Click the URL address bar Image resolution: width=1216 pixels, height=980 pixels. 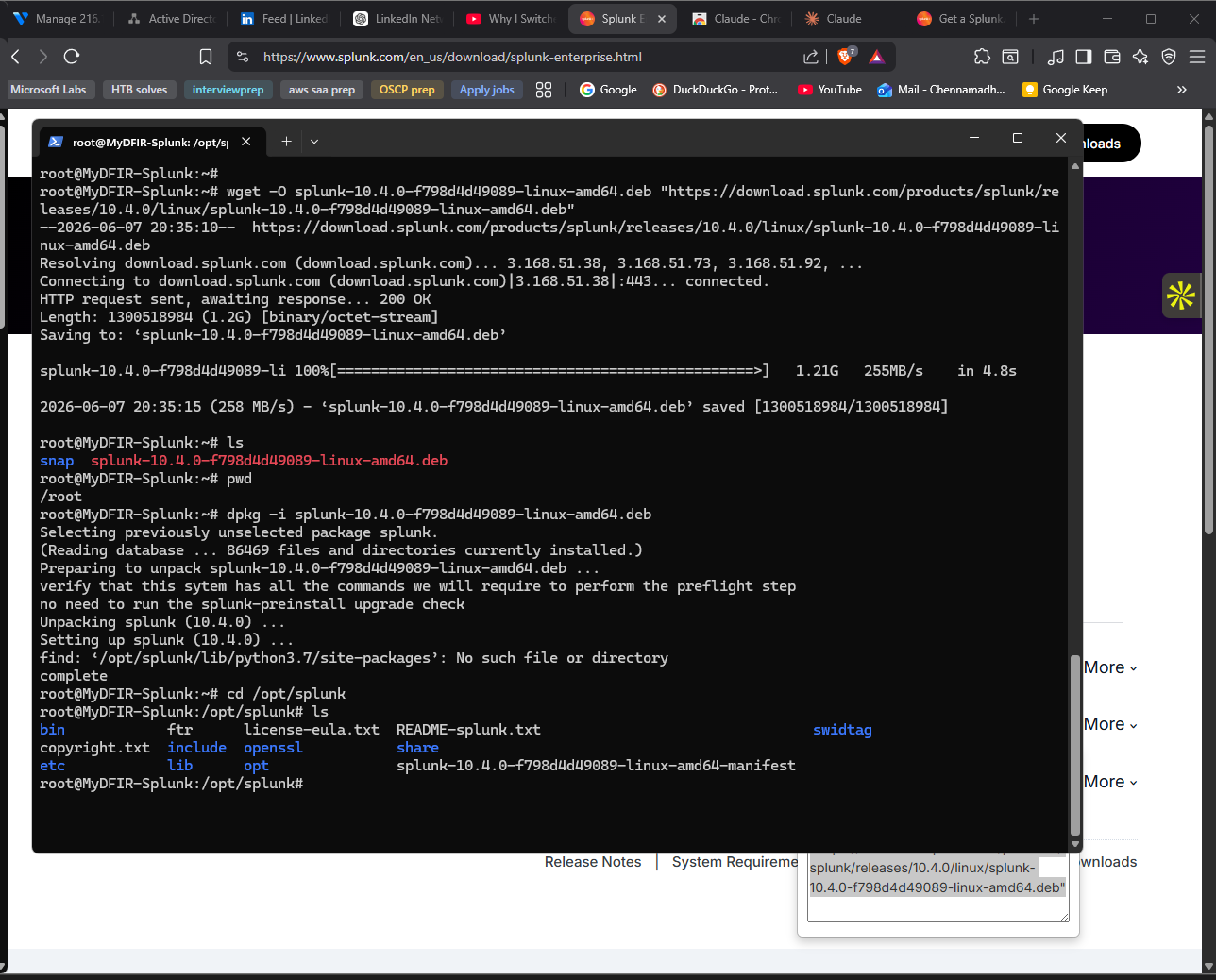(529, 57)
